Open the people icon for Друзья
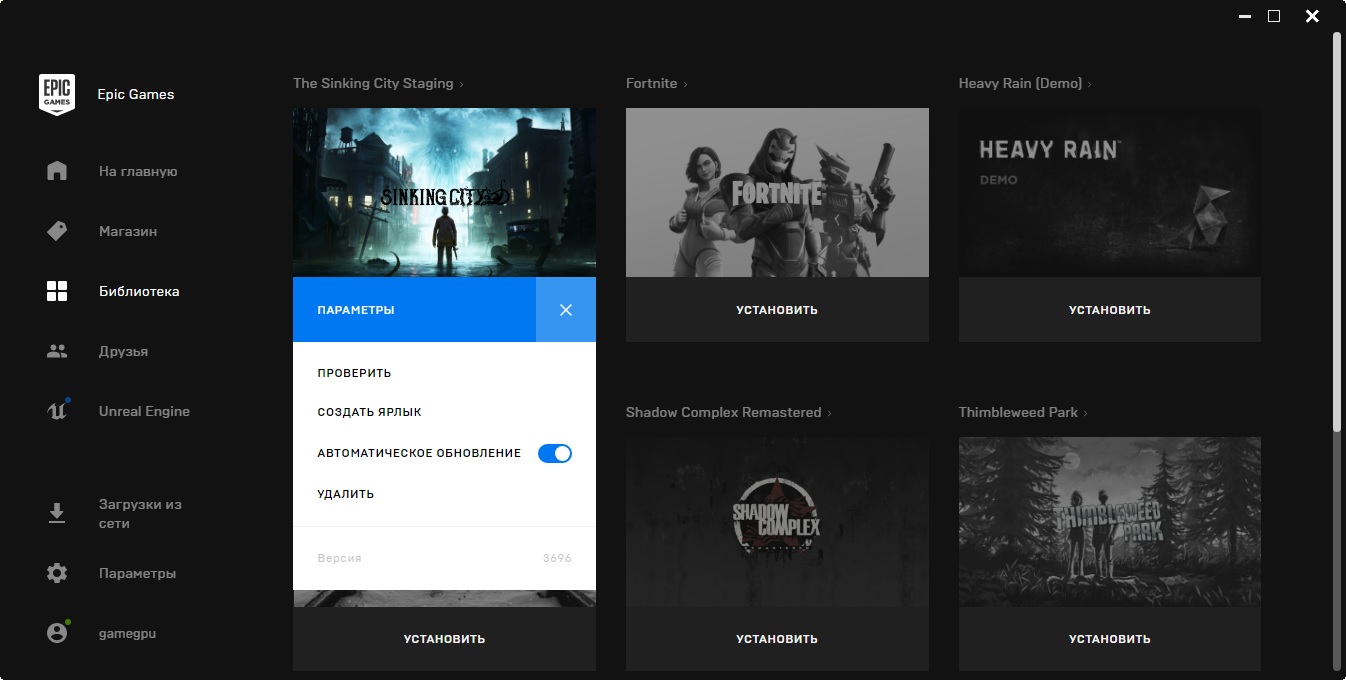The height and width of the screenshot is (680, 1346). click(57, 351)
